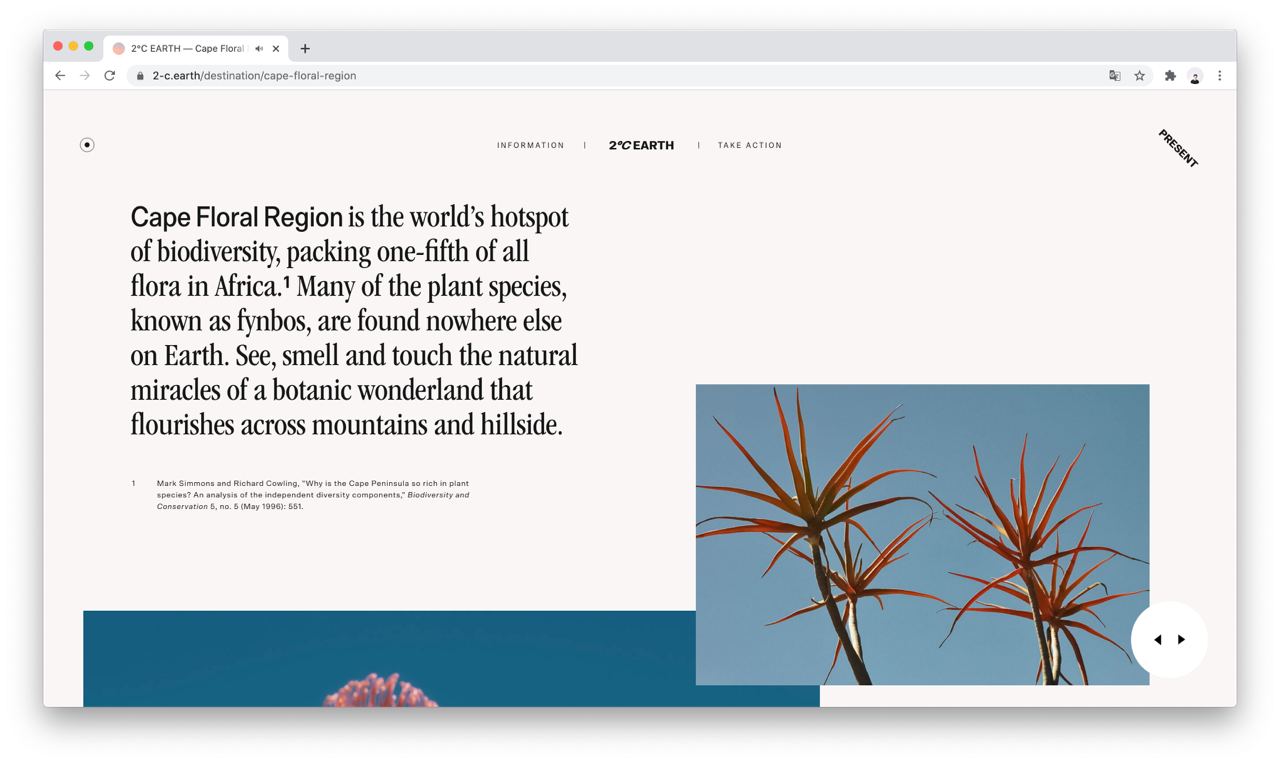Click the "Cape Floral Region" heading text

pos(236,217)
